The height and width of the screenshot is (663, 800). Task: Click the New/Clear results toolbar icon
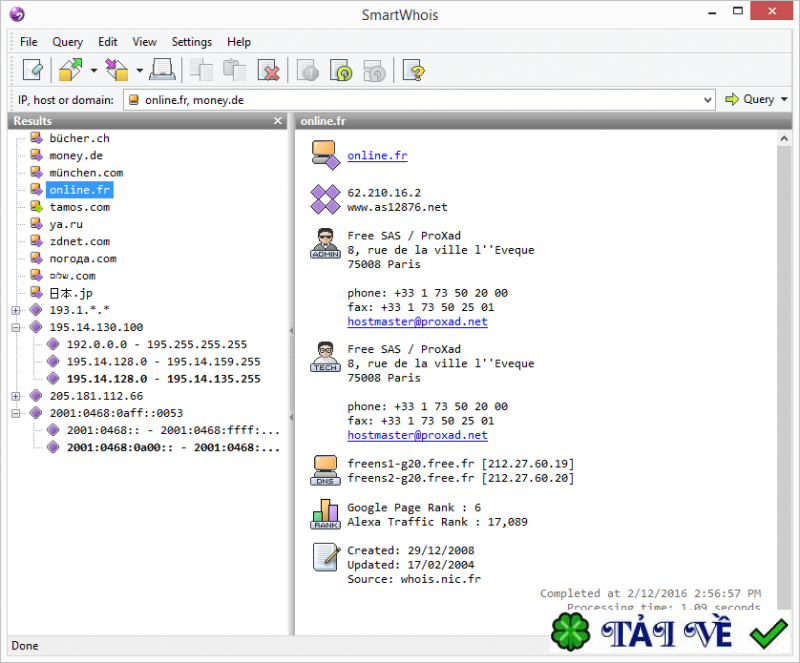coord(33,70)
